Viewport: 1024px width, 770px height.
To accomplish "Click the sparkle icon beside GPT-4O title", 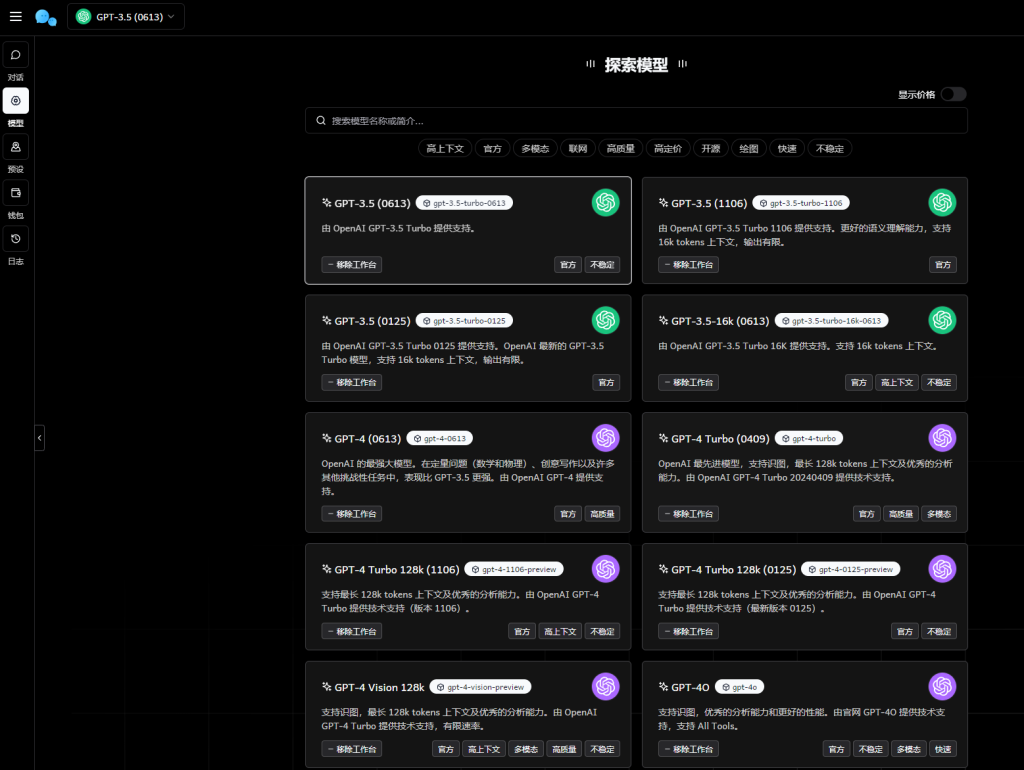I will [663, 686].
